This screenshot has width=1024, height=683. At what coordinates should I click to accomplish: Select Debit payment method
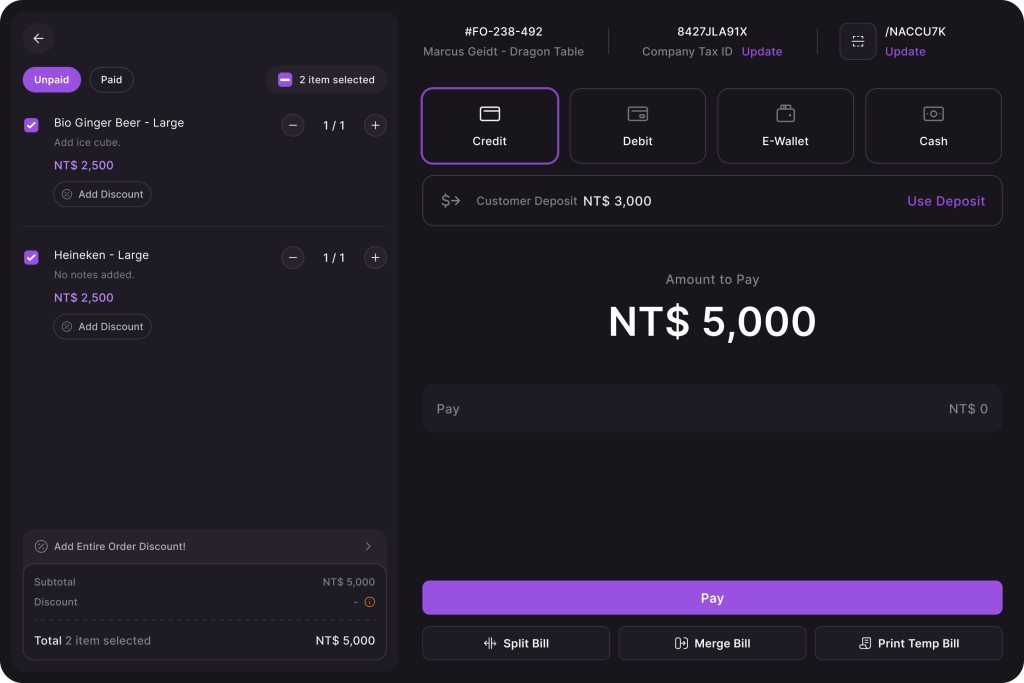click(x=637, y=126)
